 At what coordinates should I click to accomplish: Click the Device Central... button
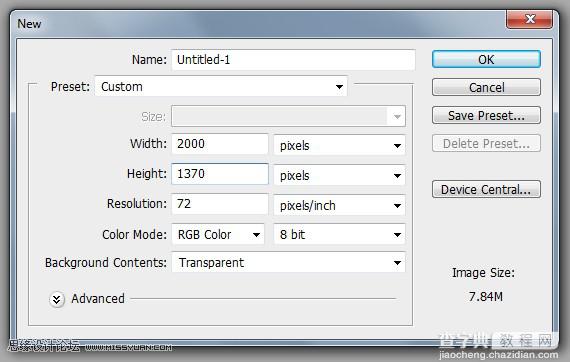[x=486, y=189]
